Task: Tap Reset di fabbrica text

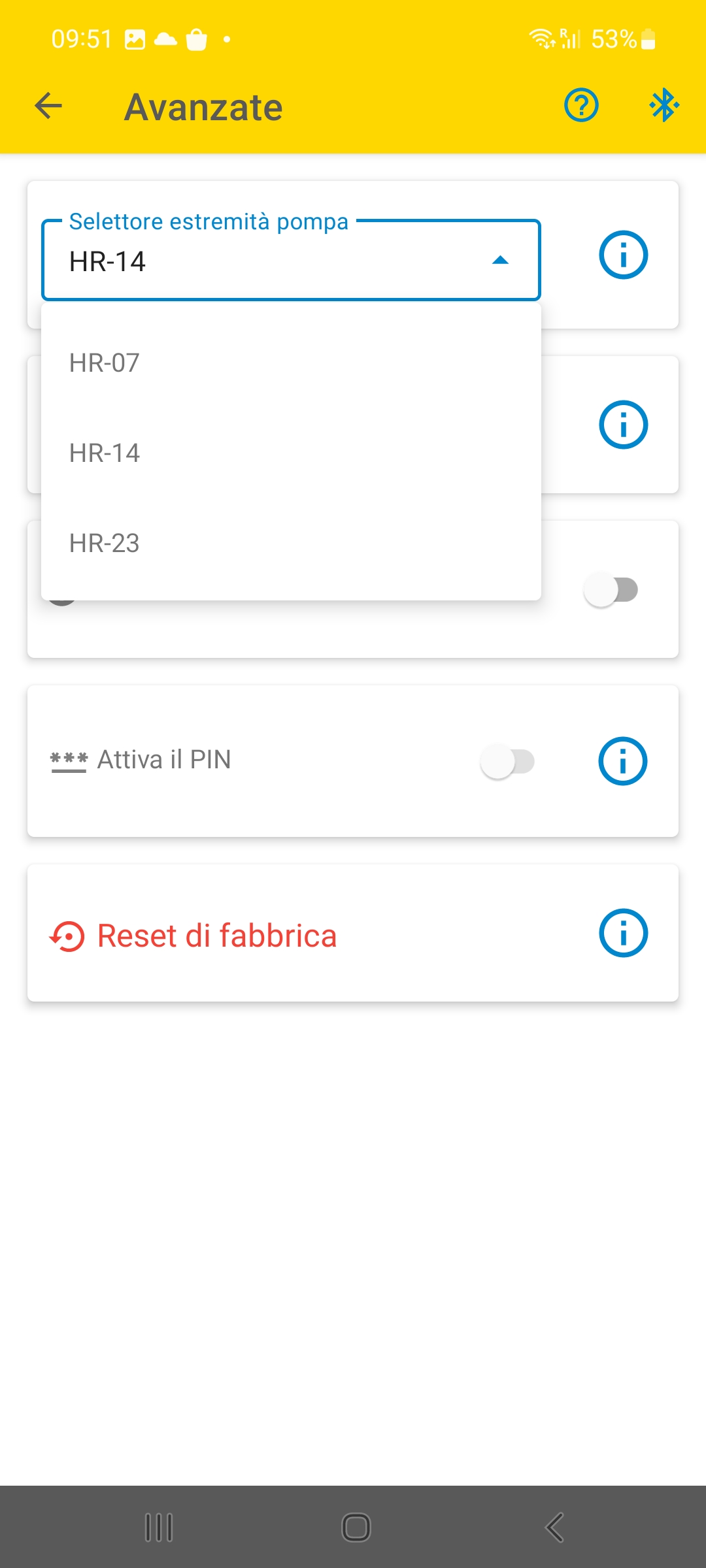Action: (217, 936)
